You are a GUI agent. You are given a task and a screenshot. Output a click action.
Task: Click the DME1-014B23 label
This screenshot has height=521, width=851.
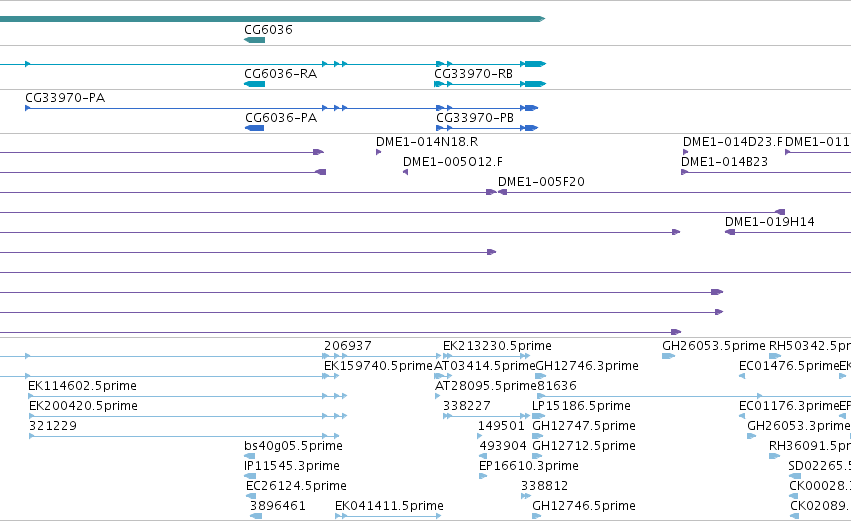[725, 162]
